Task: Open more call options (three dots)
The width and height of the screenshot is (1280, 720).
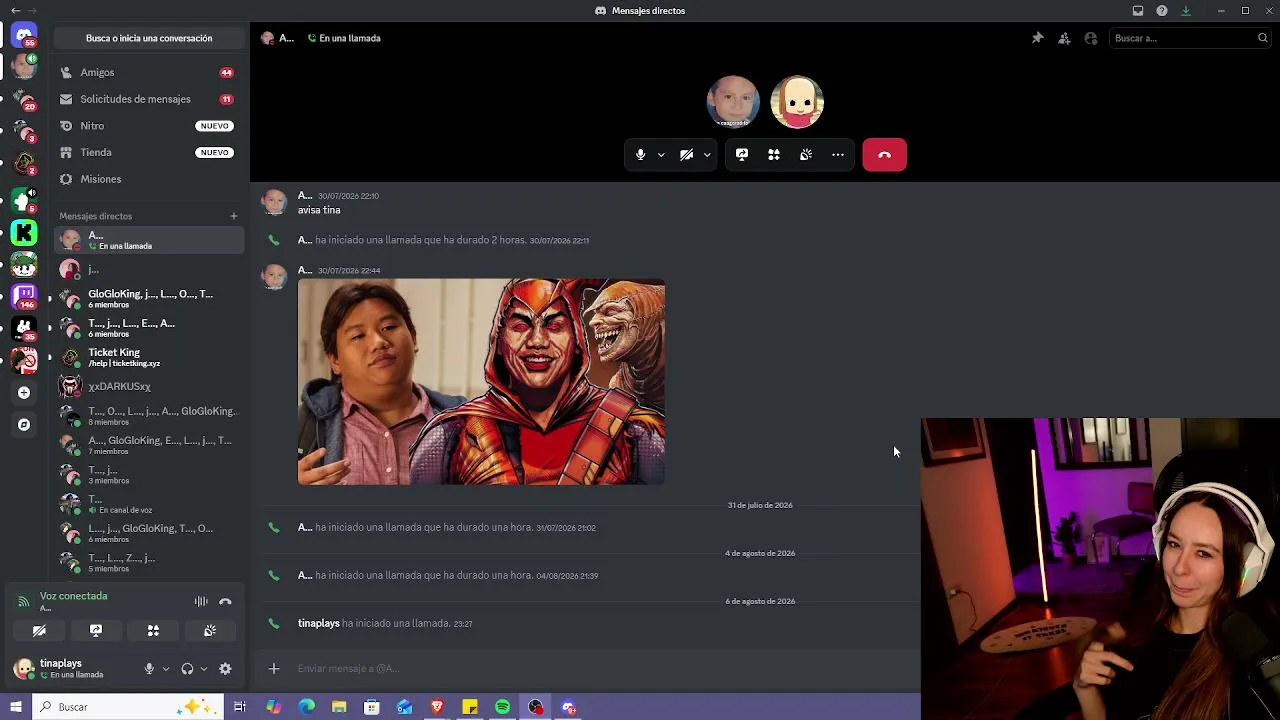Action: pos(838,155)
